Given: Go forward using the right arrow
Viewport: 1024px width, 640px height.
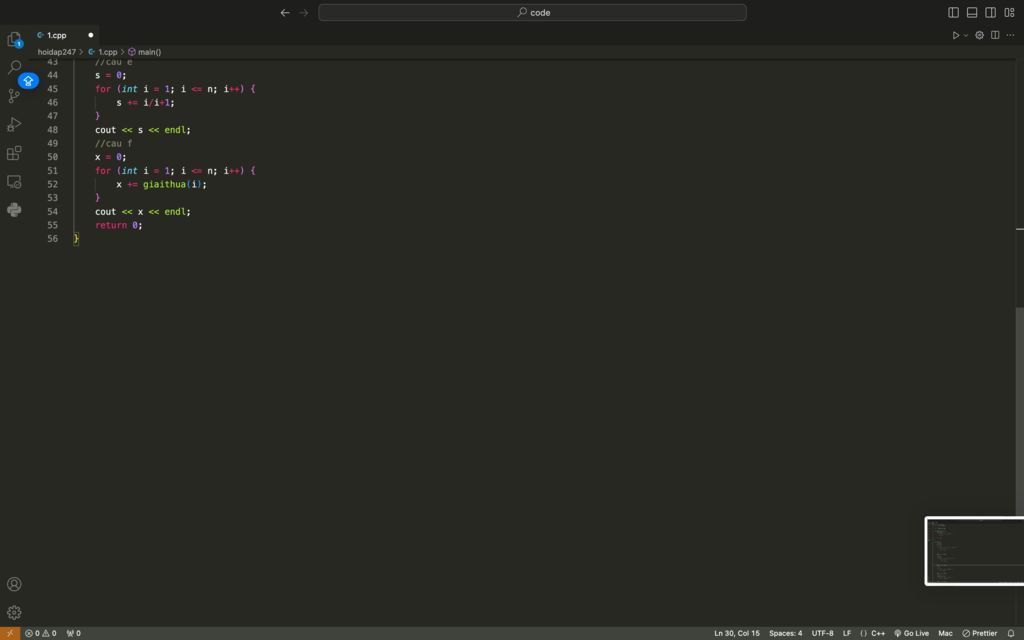Looking at the screenshot, I should [304, 12].
